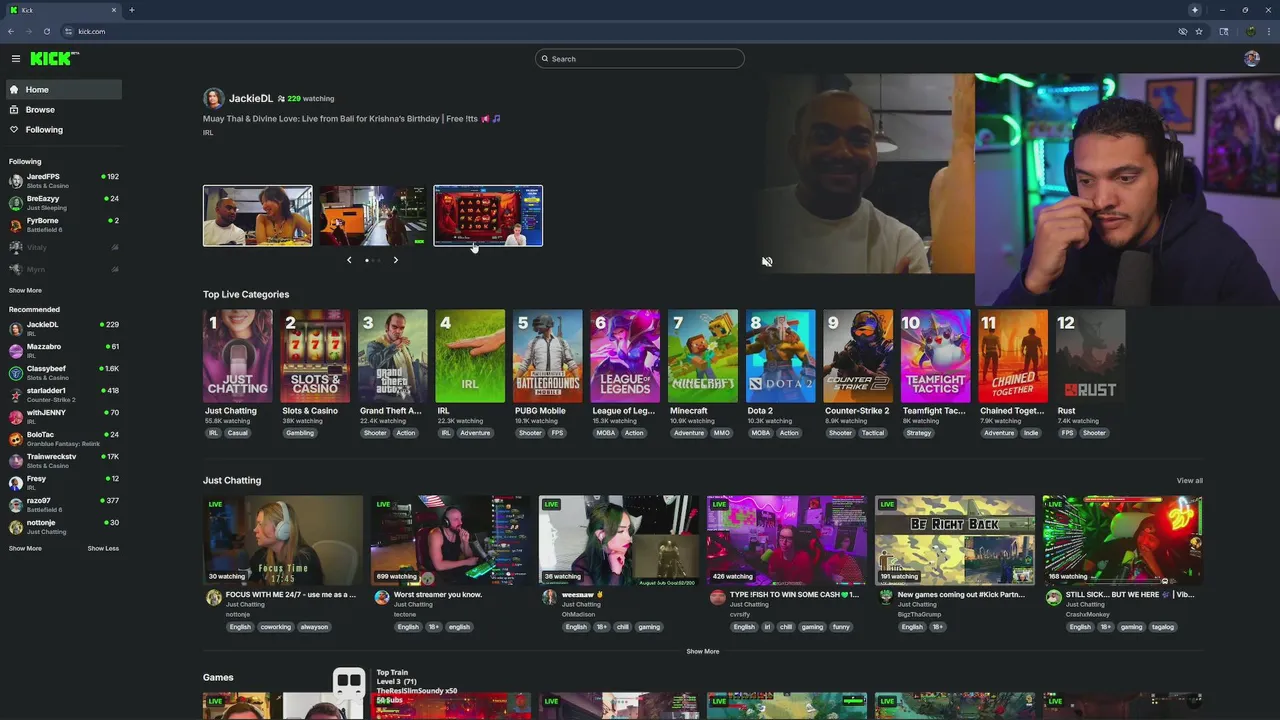Click the nottonje streamer avatar under first Just Chatting card
The height and width of the screenshot is (720, 1280).
tap(213, 597)
